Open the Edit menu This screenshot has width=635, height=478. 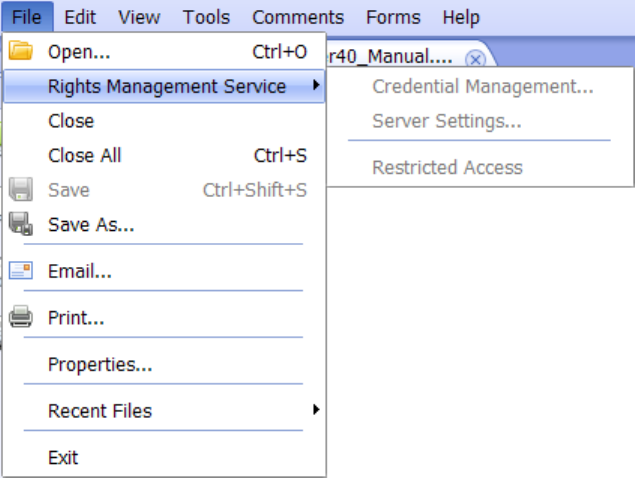pyautogui.click(x=80, y=17)
